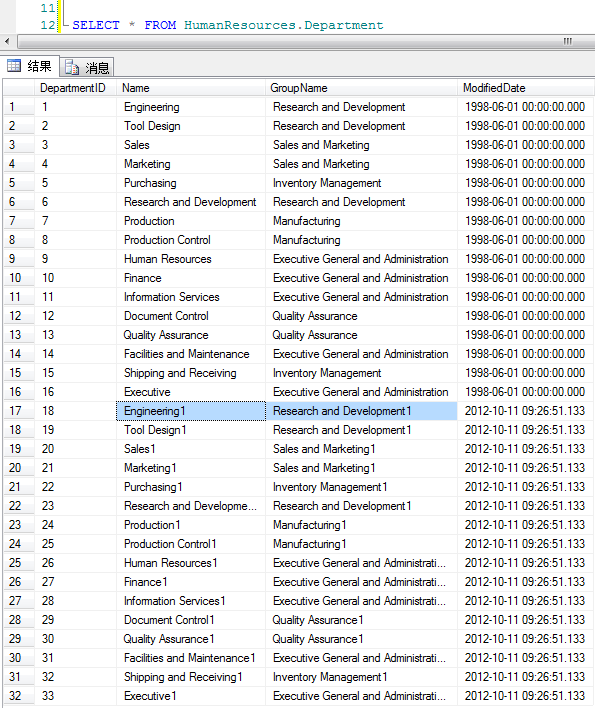Select the 'Executive' name cell
Image resolution: width=595 pixels, height=708 pixels.
[x=191, y=392]
